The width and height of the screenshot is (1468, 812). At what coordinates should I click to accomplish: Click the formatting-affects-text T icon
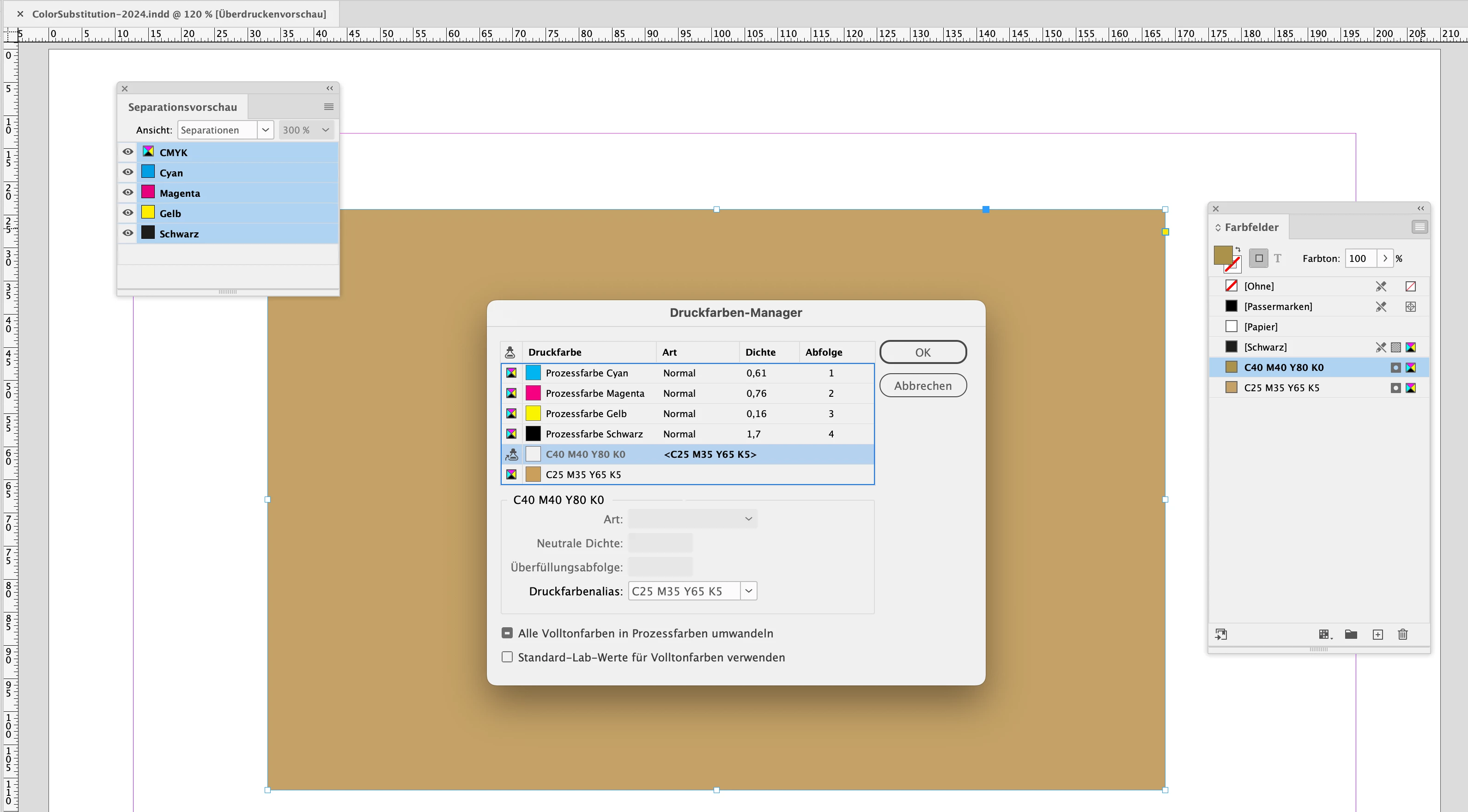(x=1277, y=258)
